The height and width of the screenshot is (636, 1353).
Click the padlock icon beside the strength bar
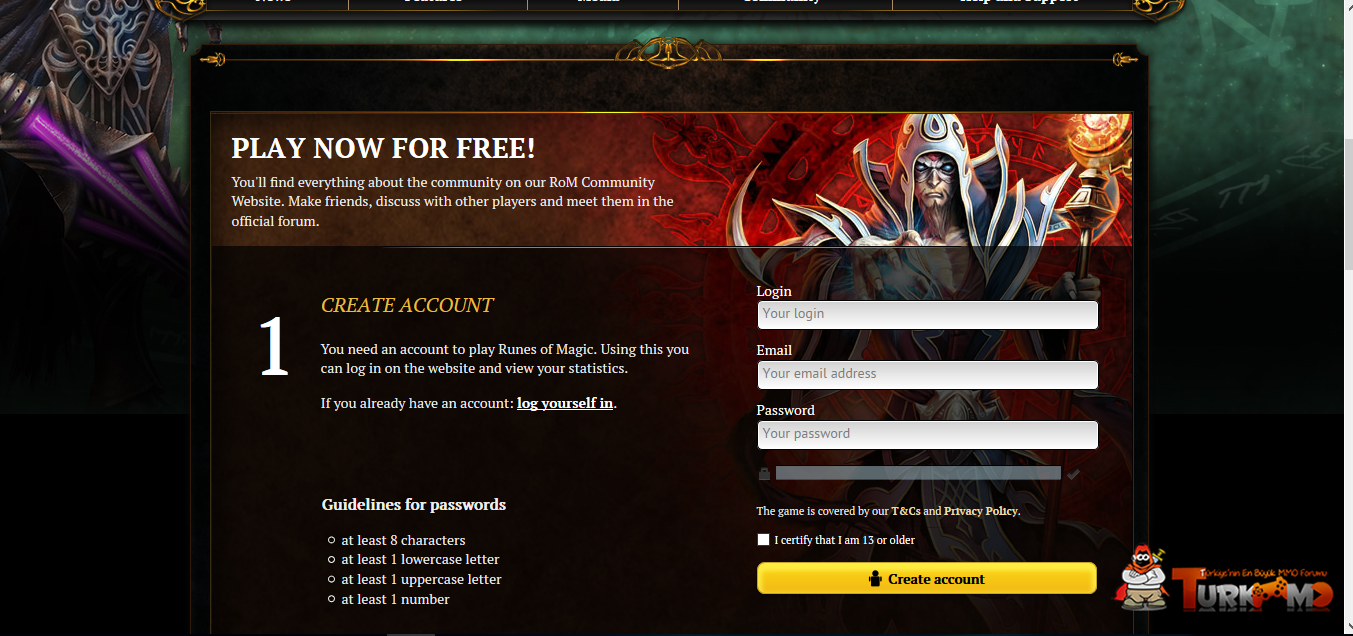[764, 473]
